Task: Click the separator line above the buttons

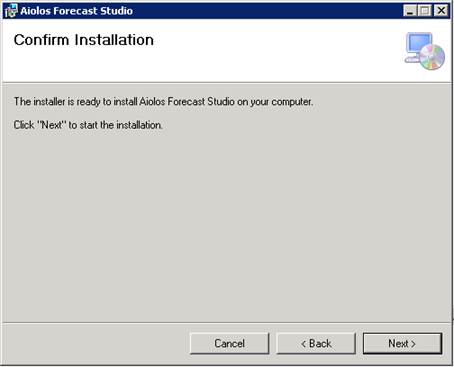Action: pos(227,323)
